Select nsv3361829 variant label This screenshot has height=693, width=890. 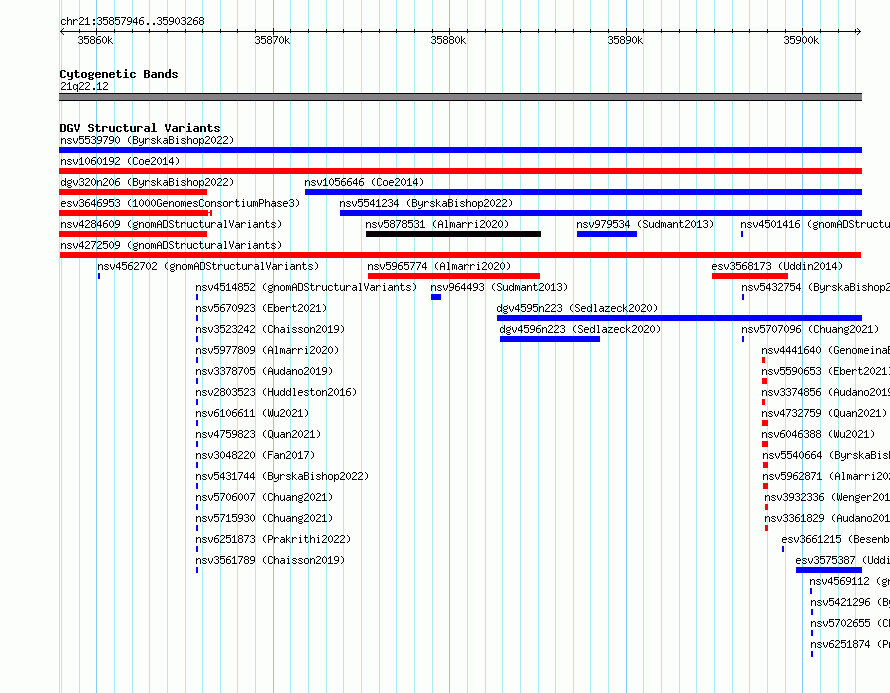tap(827, 518)
